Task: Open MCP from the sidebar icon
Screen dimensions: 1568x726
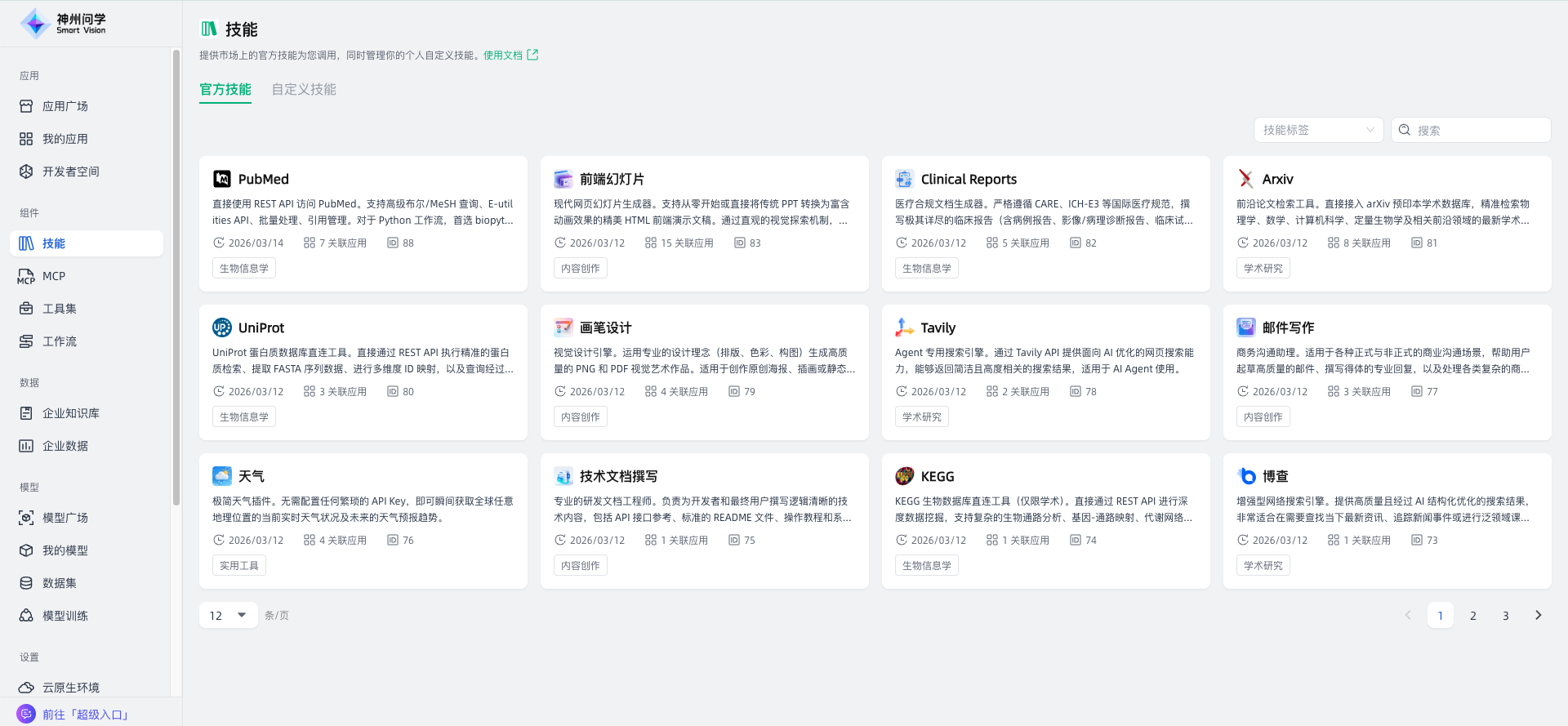Action: [26, 277]
